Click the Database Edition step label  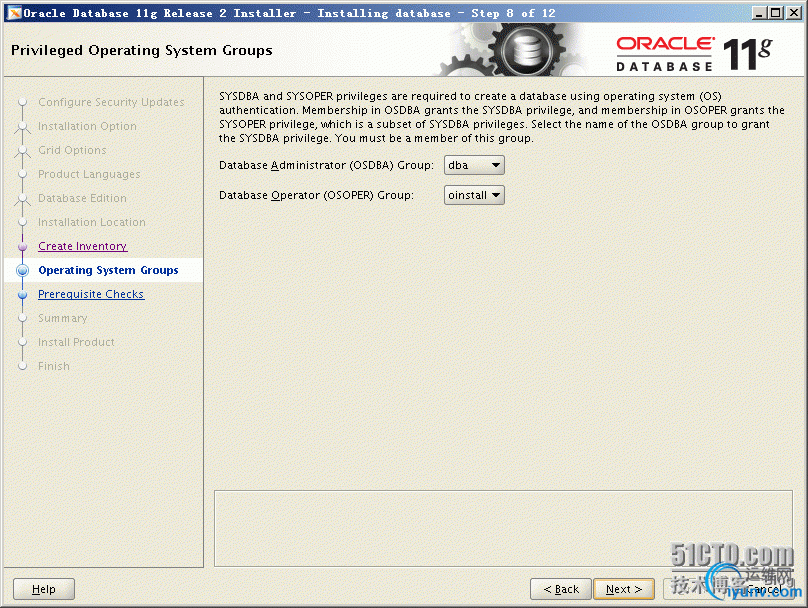[82, 198]
